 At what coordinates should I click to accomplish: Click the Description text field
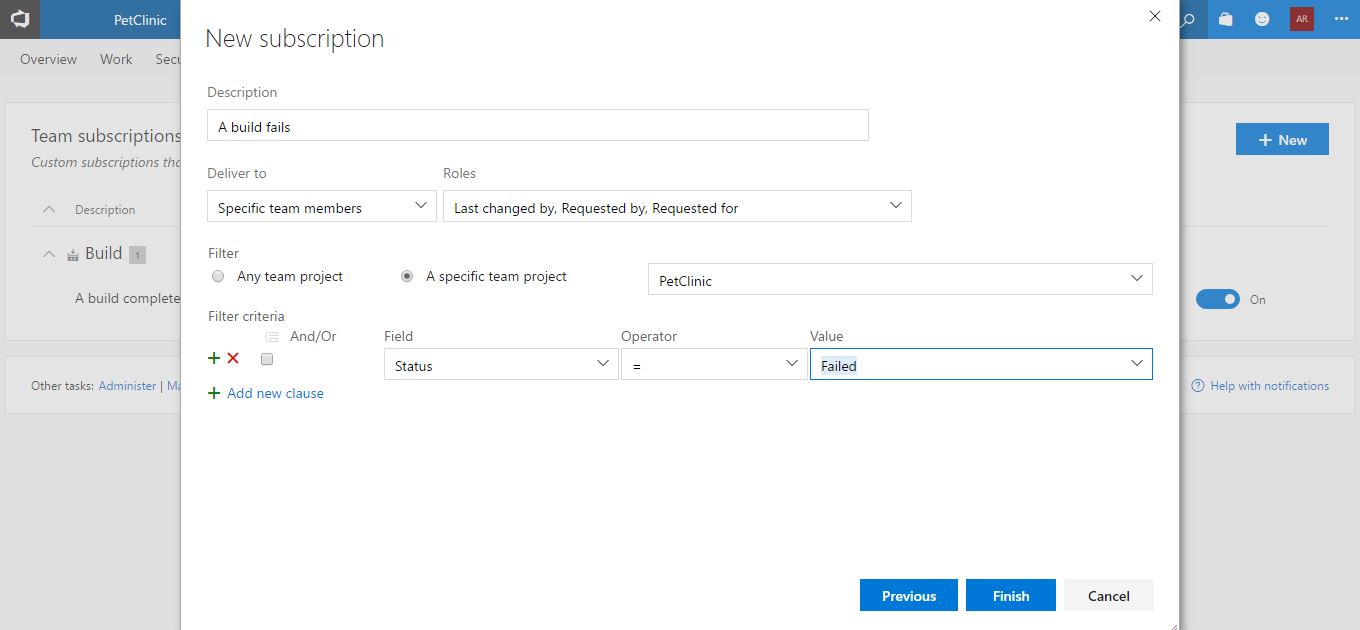click(x=538, y=125)
